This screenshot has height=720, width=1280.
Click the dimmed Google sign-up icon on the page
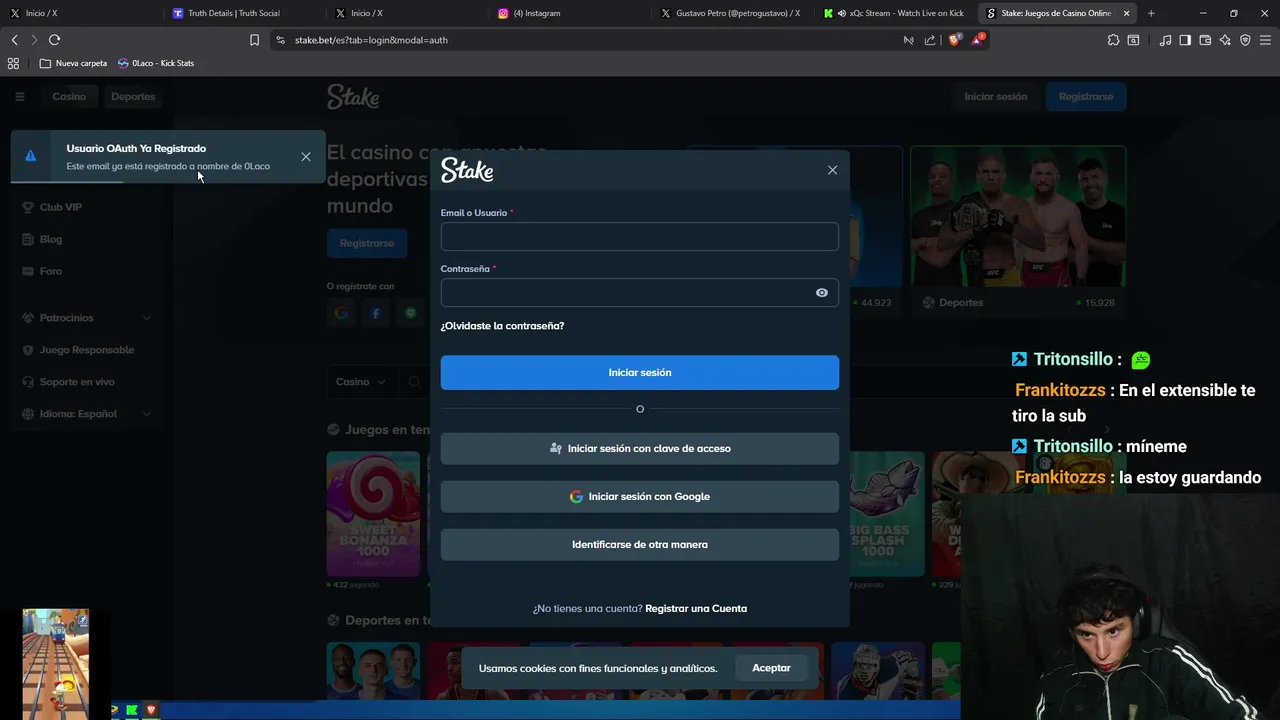(341, 313)
